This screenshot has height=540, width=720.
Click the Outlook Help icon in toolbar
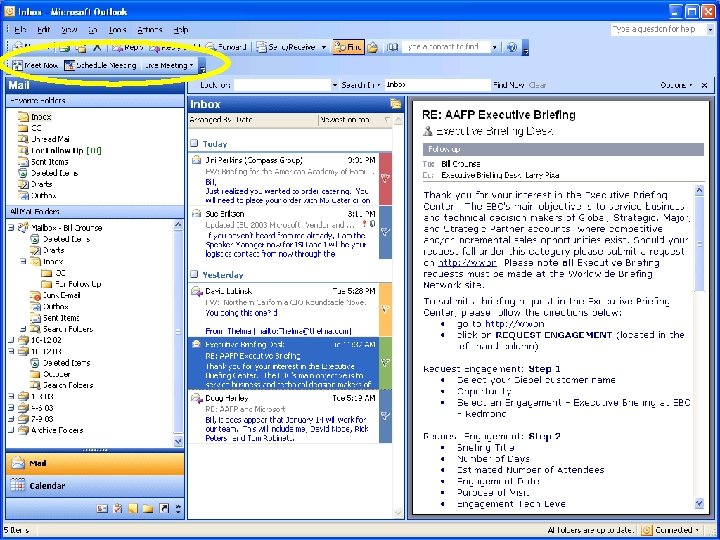click(512, 47)
